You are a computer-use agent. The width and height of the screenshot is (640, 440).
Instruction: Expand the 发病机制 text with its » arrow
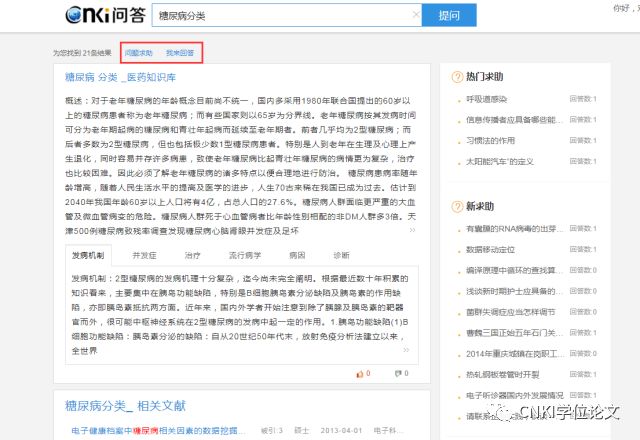[406, 350]
